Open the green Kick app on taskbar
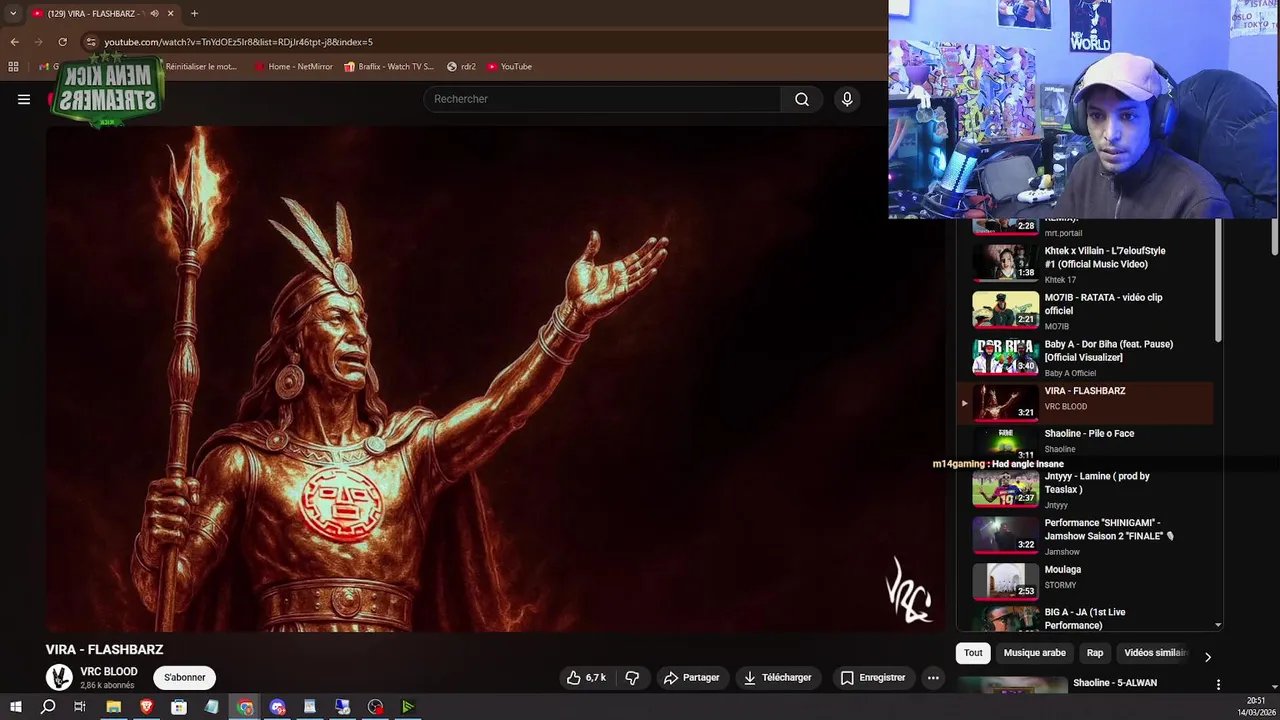 408,707
